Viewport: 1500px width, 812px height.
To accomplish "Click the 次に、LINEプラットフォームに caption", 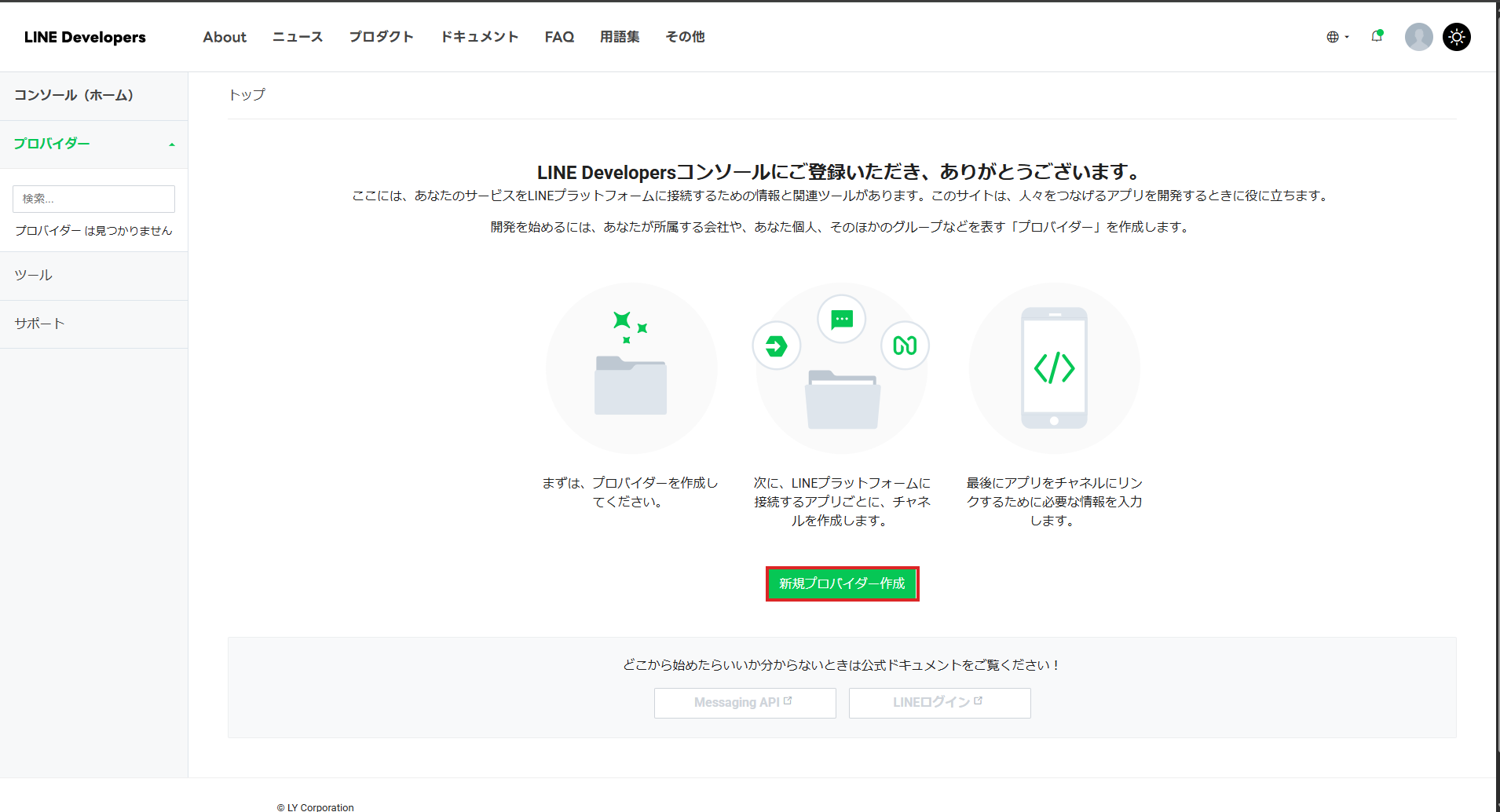I will (x=842, y=502).
